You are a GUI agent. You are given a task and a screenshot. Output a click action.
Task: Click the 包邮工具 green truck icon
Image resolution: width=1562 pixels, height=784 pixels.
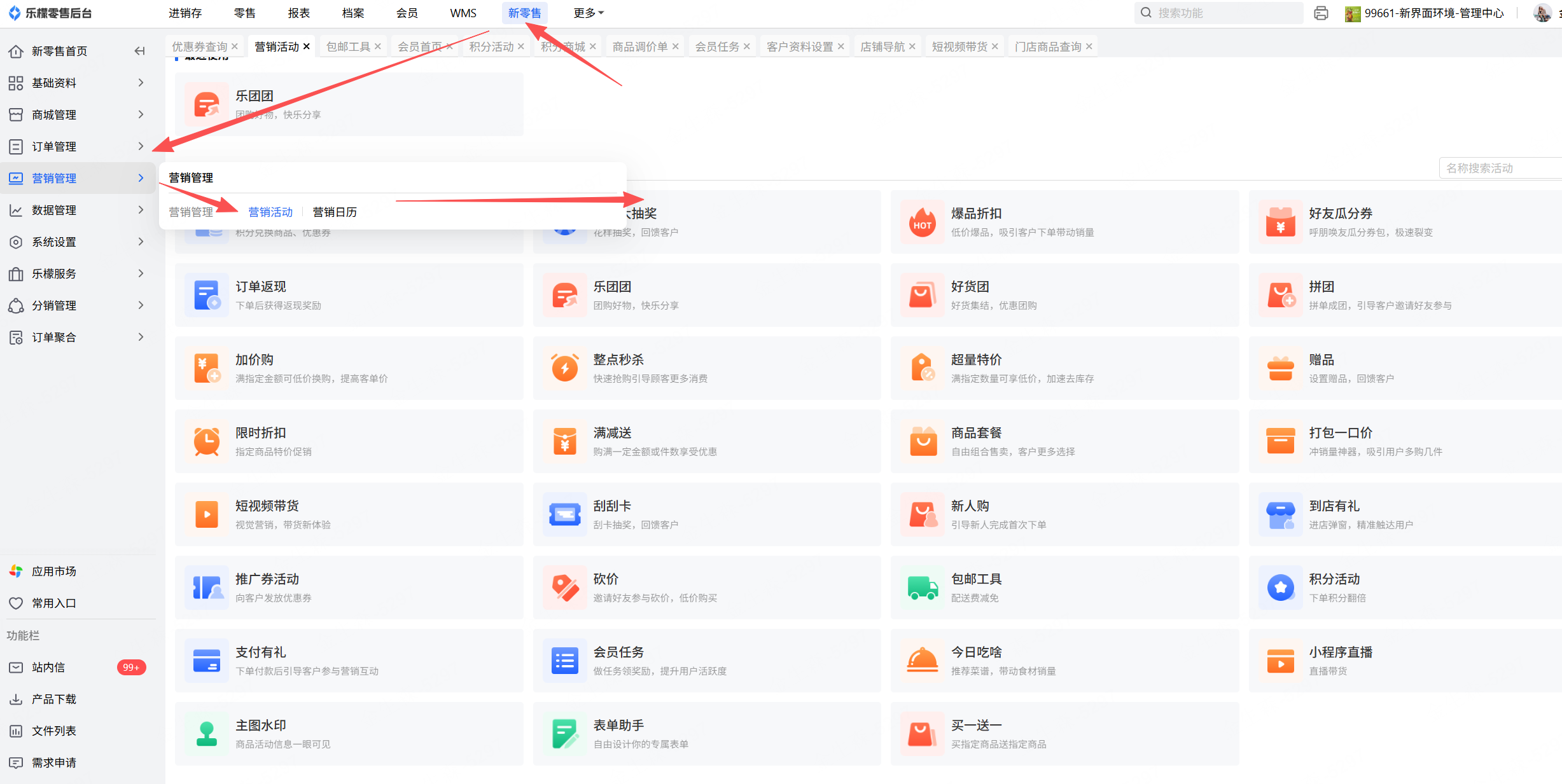pyautogui.click(x=922, y=588)
